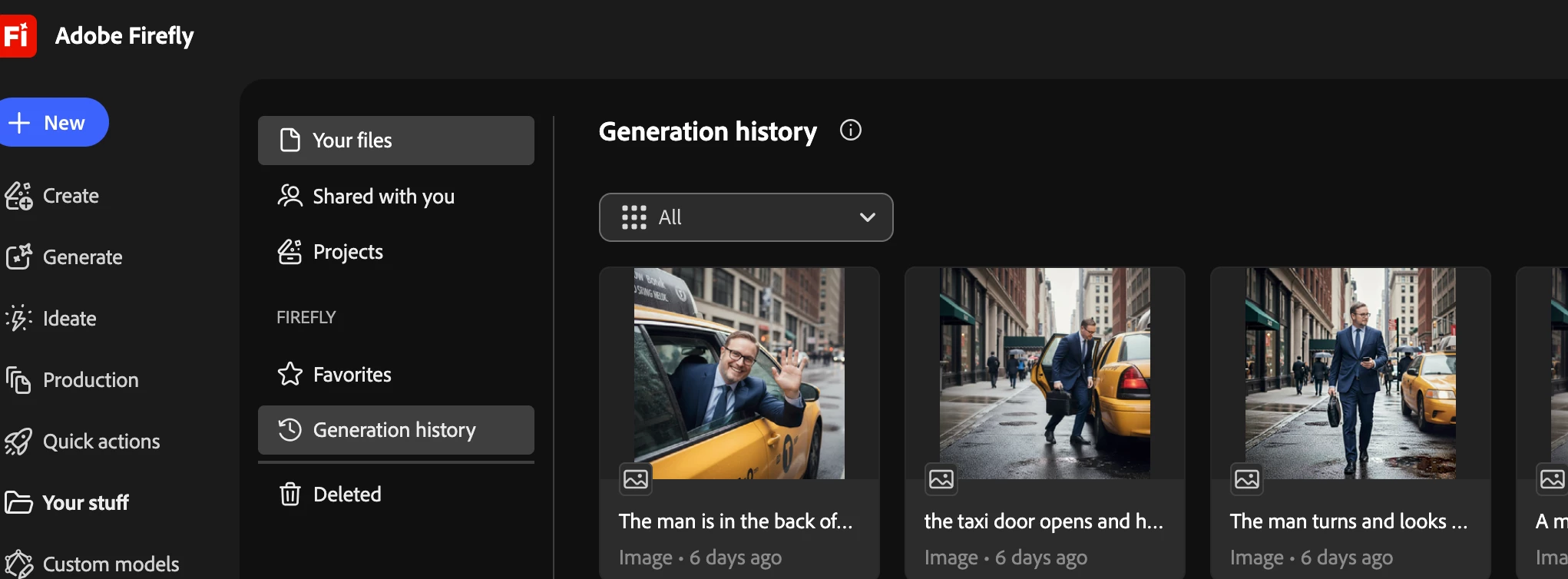Select Generation history tab
Screen dimensions: 1568x579
(396, 430)
